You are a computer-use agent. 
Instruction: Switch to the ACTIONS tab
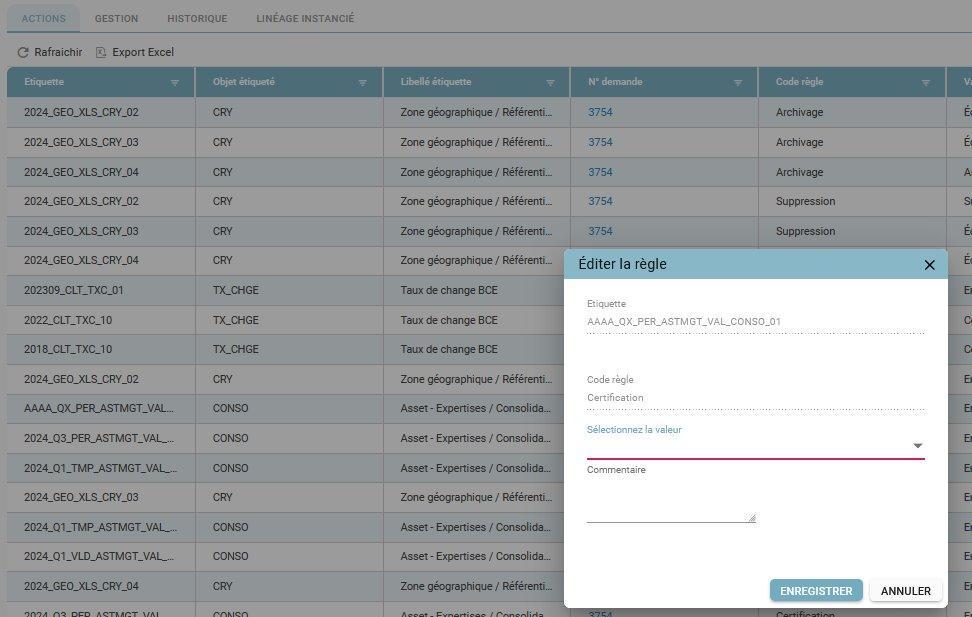tap(43, 19)
